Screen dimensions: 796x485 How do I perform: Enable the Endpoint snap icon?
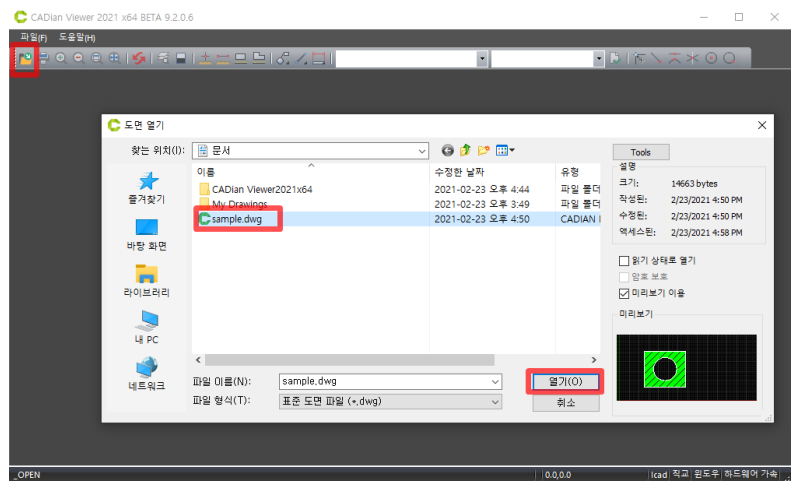coord(656,58)
